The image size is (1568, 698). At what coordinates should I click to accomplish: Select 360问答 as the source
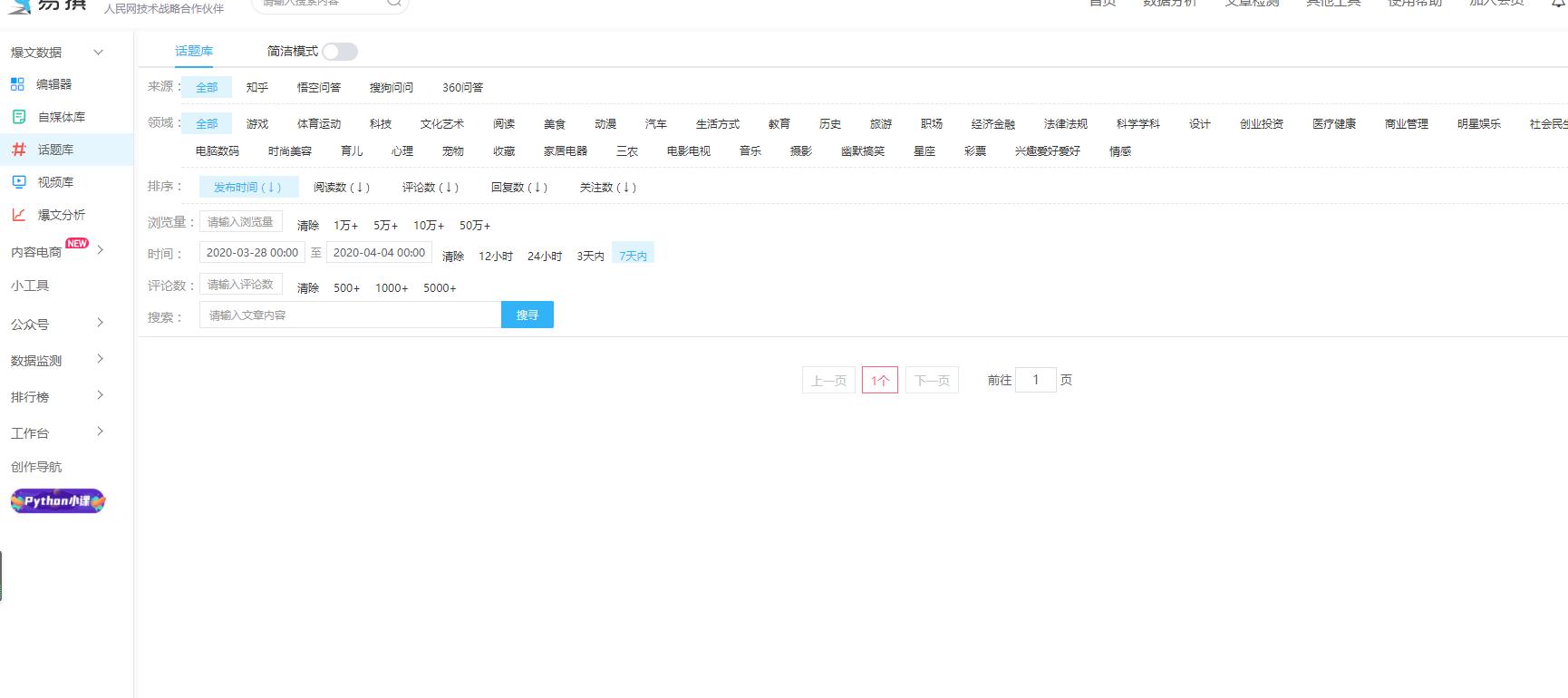pyautogui.click(x=462, y=88)
